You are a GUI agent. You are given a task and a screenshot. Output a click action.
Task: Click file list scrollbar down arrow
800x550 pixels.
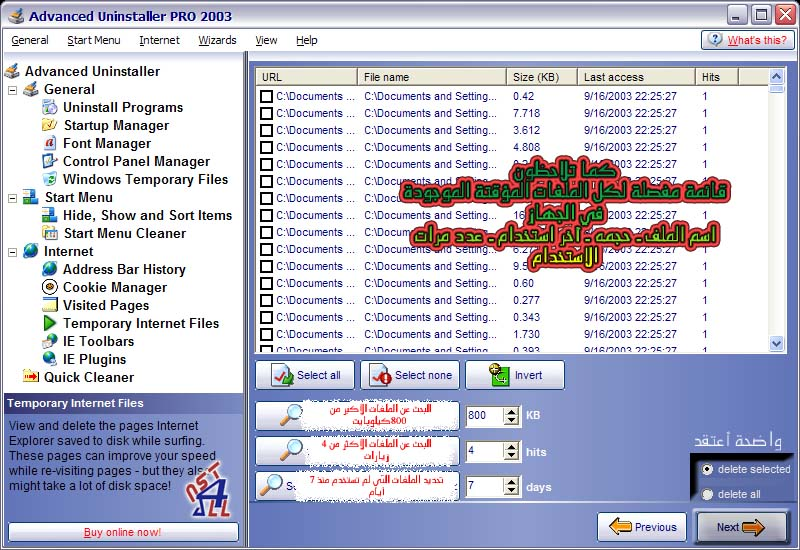pyautogui.click(x=777, y=343)
